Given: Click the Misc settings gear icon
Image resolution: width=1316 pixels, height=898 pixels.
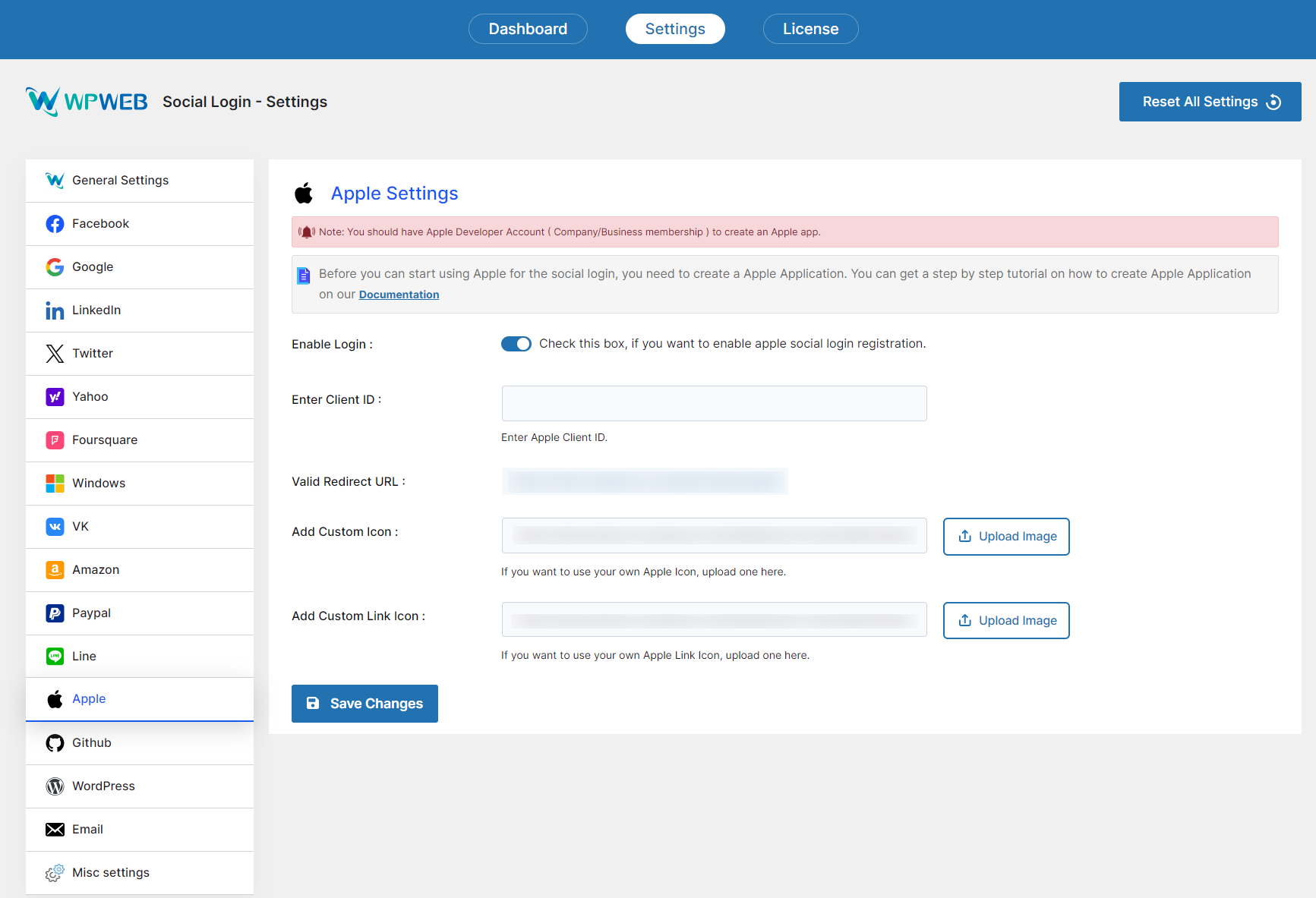Looking at the screenshot, I should click(x=55, y=873).
